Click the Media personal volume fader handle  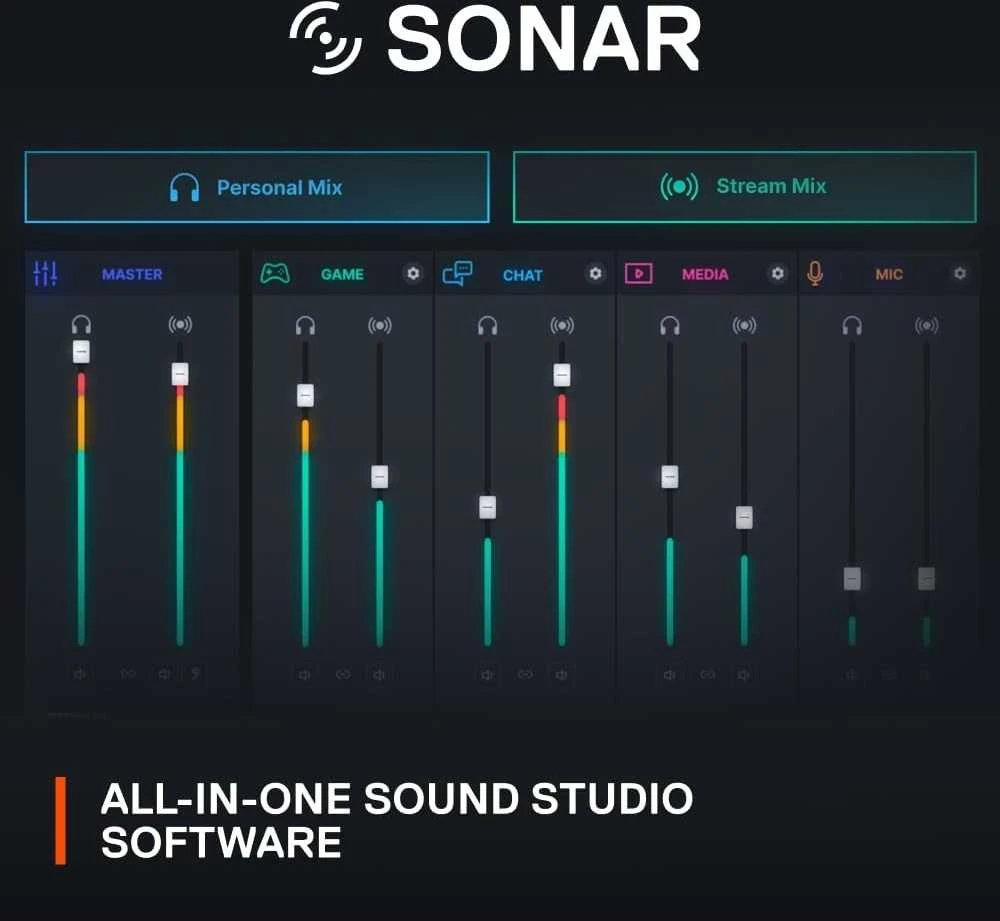coord(670,476)
